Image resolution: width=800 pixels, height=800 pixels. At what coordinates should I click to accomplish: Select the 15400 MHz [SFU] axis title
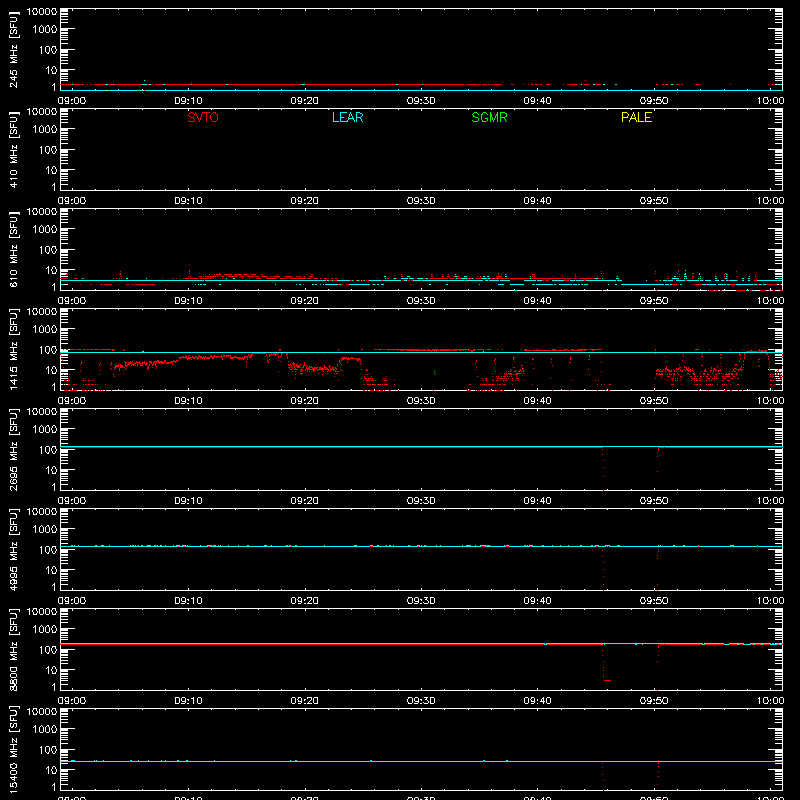(13, 749)
